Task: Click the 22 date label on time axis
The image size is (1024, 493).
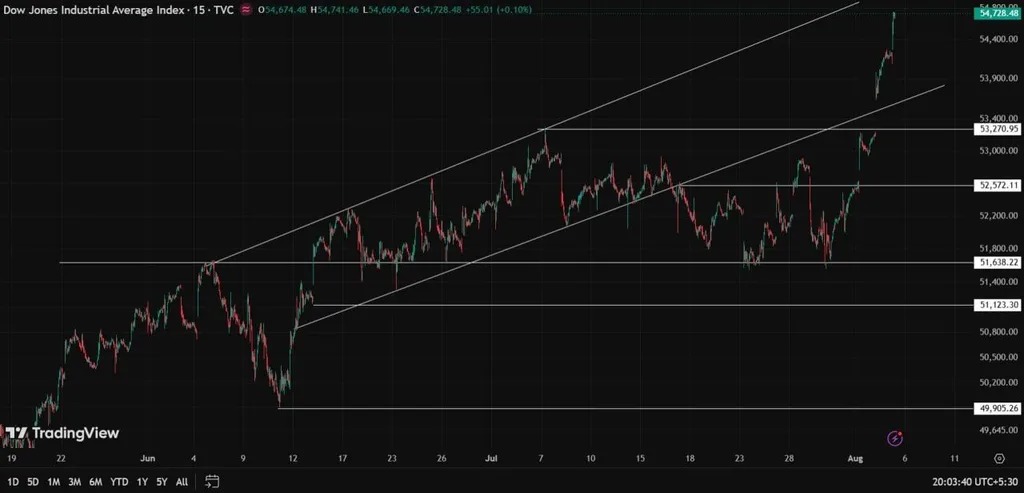Action: [x=61, y=458]
